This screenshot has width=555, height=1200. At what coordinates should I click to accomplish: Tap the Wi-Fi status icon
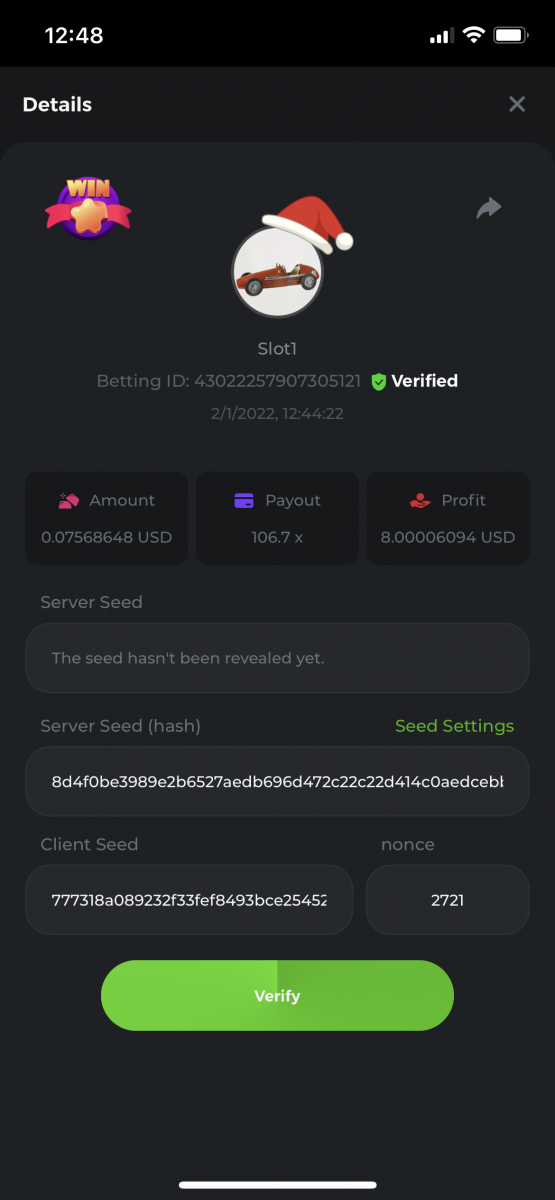(x=473, y=35)
